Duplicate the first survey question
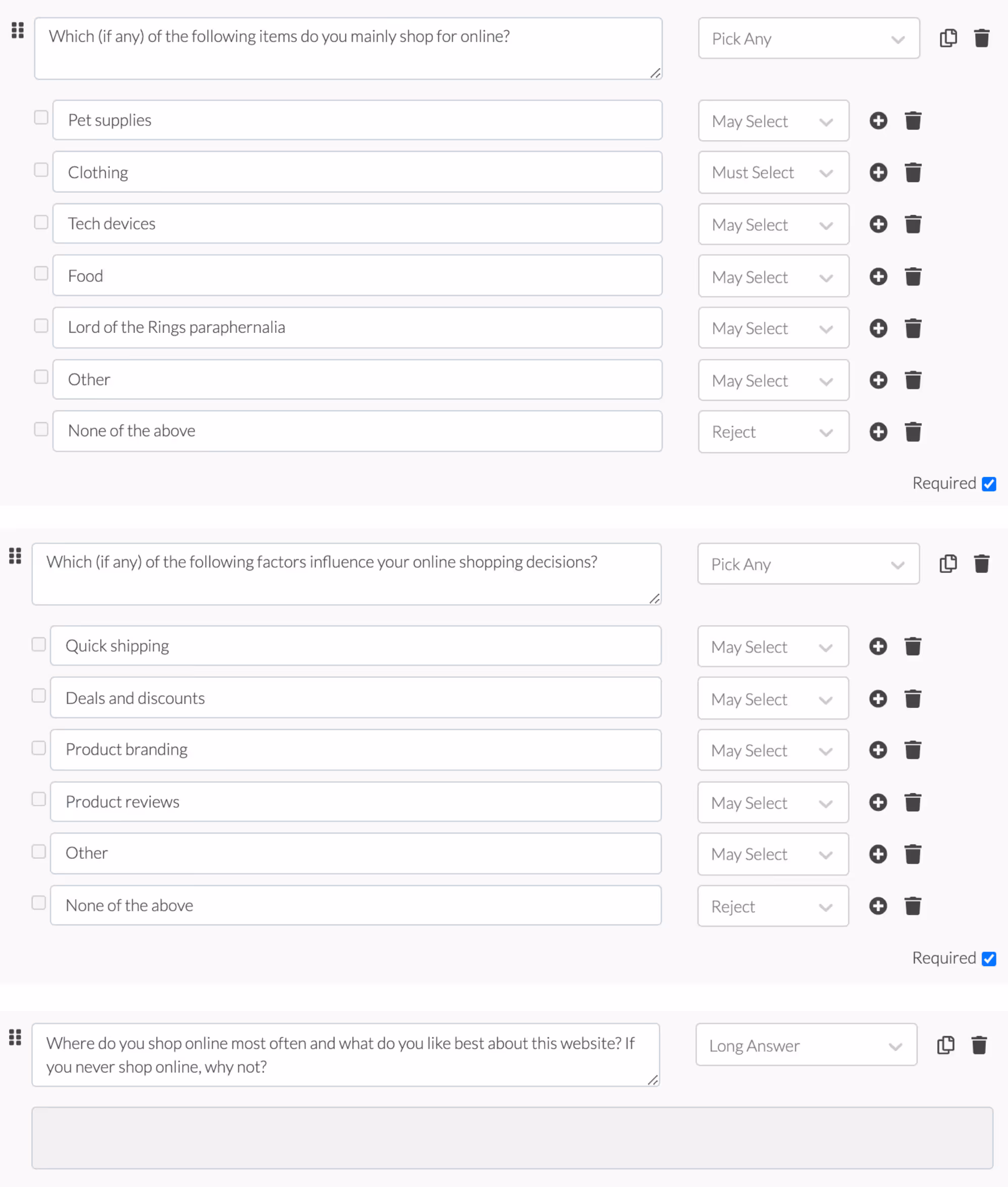The height and width of the screenshot is (1187, 1008). point(948,37)
